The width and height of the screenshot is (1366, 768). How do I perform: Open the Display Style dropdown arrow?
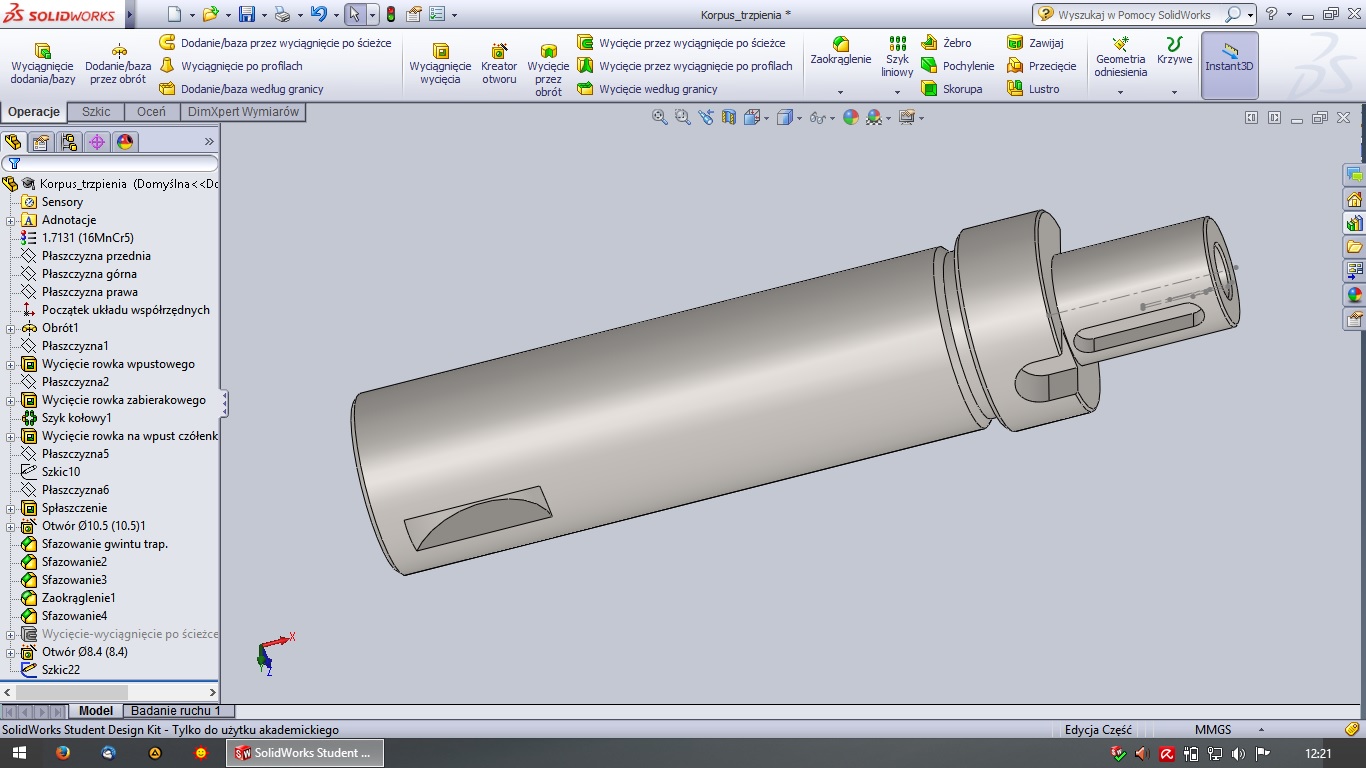point(798,118)
